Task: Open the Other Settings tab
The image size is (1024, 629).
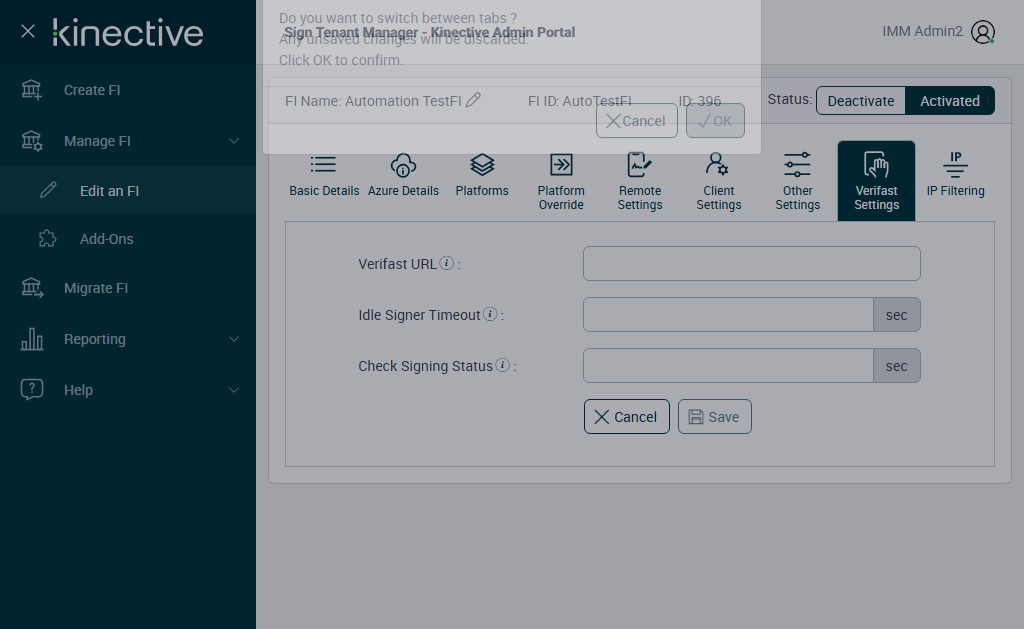Action: 797,182
